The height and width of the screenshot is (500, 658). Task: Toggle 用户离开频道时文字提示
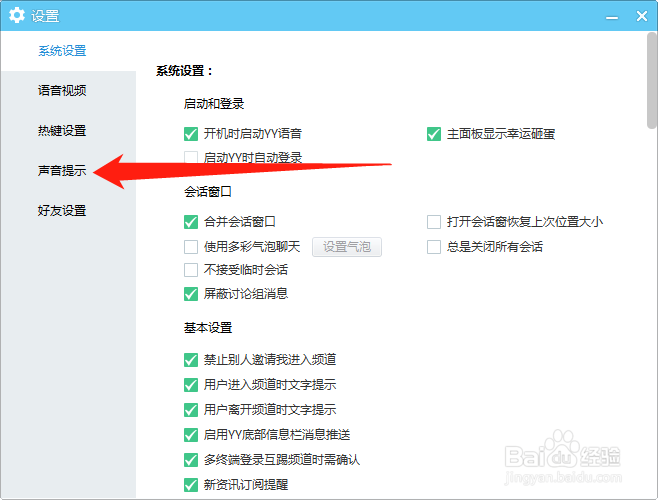tap(191, 410)
